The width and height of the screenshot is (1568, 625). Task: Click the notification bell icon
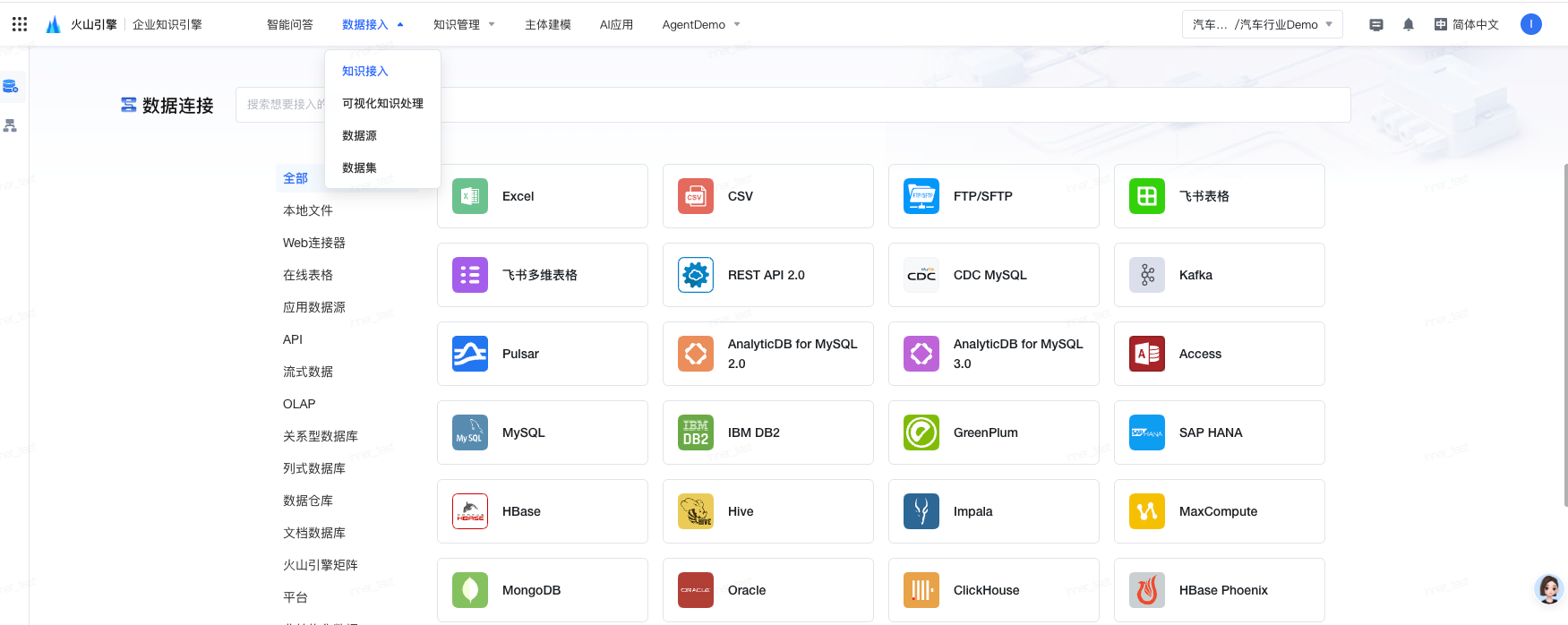point(1408,25)
